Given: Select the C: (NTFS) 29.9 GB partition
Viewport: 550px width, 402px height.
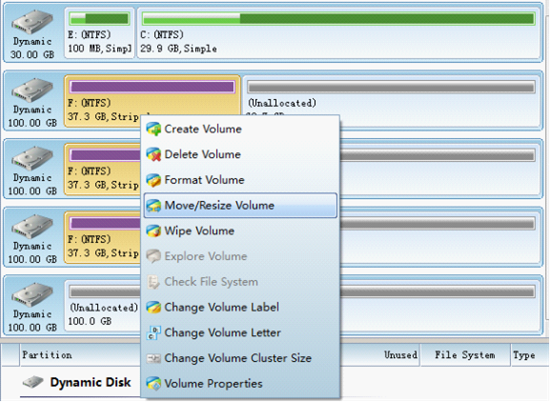Looking at the screenshot, I should (x=338, y=33).
